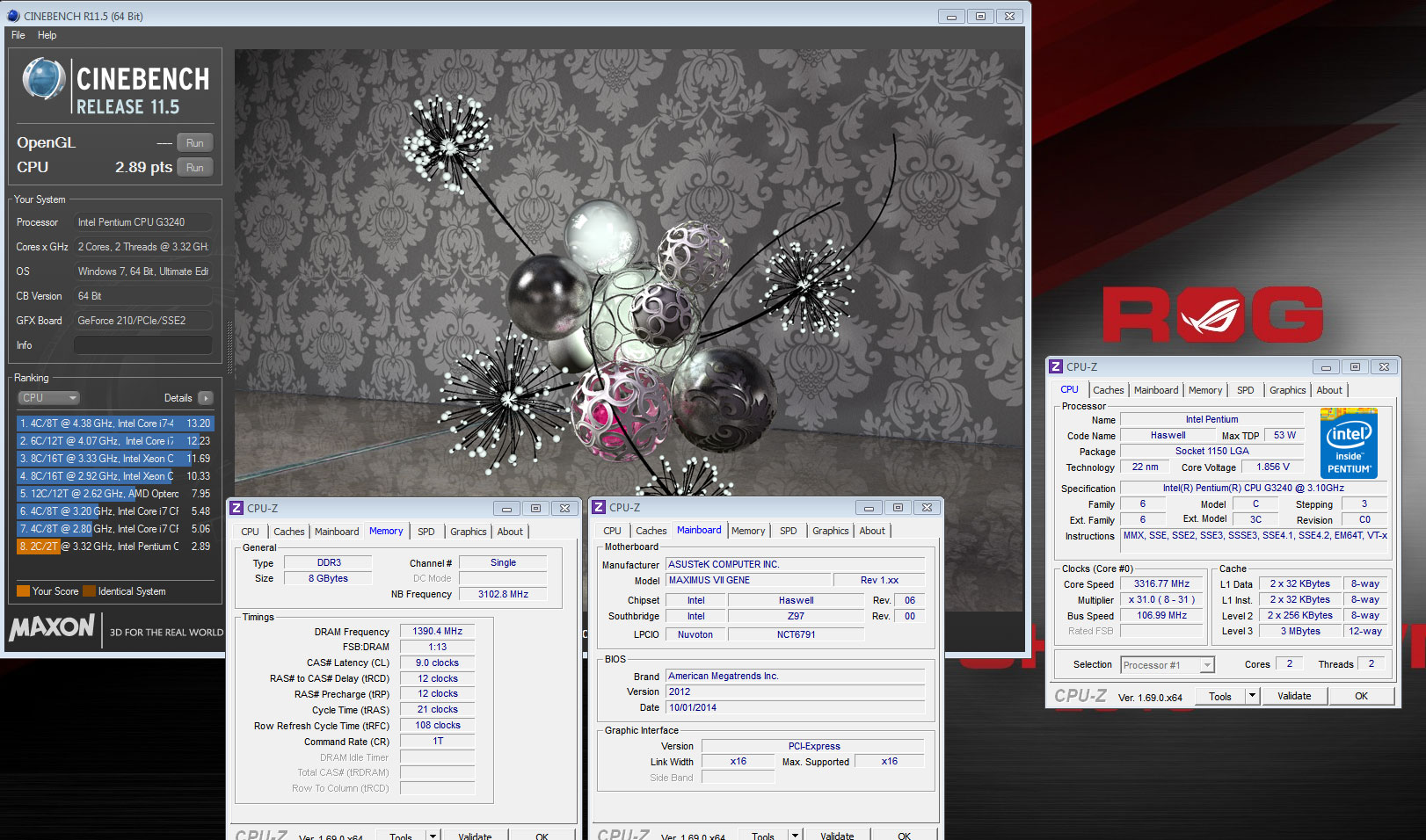The image size is (1426, 840).
Task: Open Caches tab in Memory CPU-Z window
Action: (x=289, y=532)
